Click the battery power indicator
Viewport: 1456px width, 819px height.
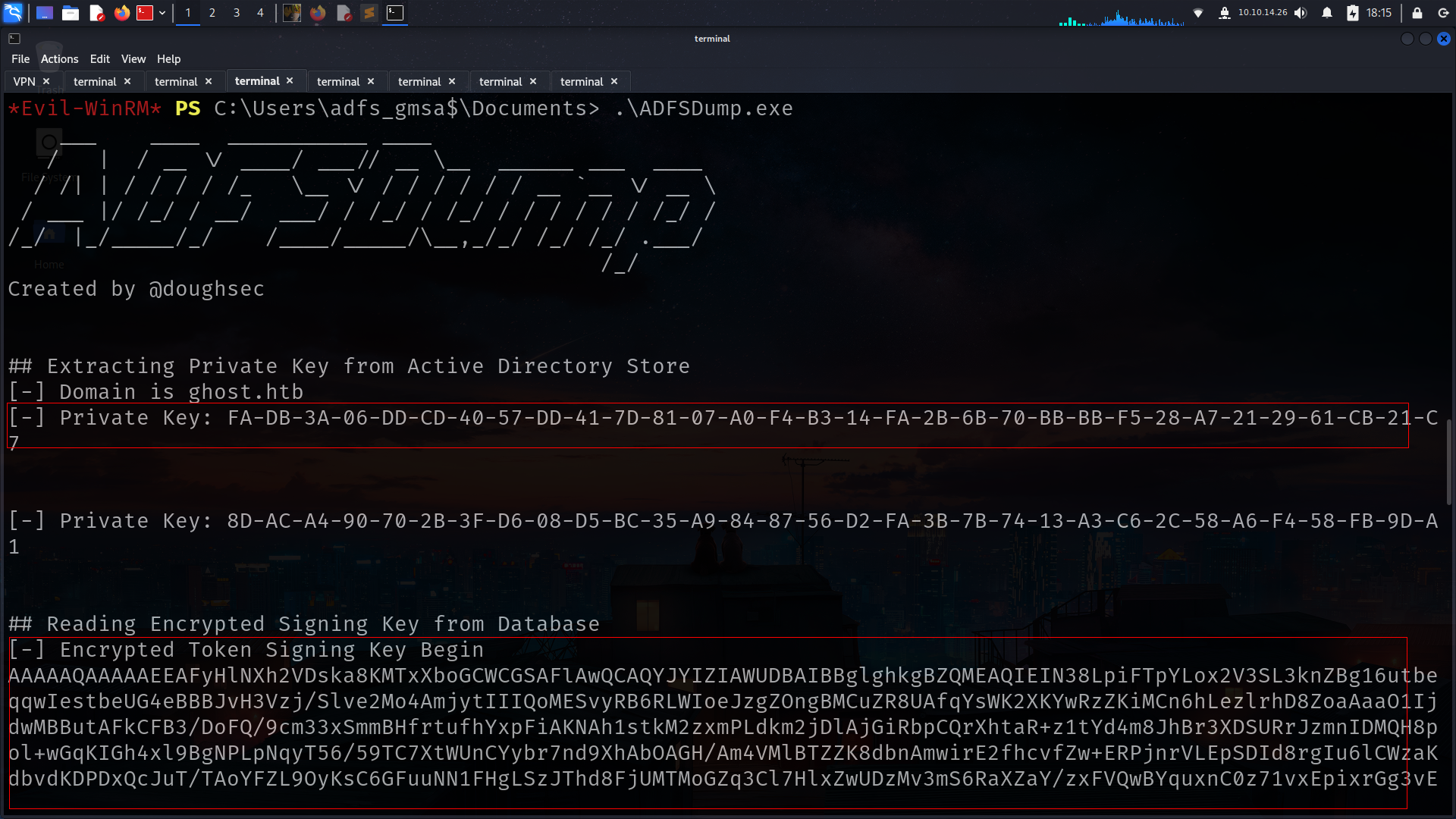1353,13
